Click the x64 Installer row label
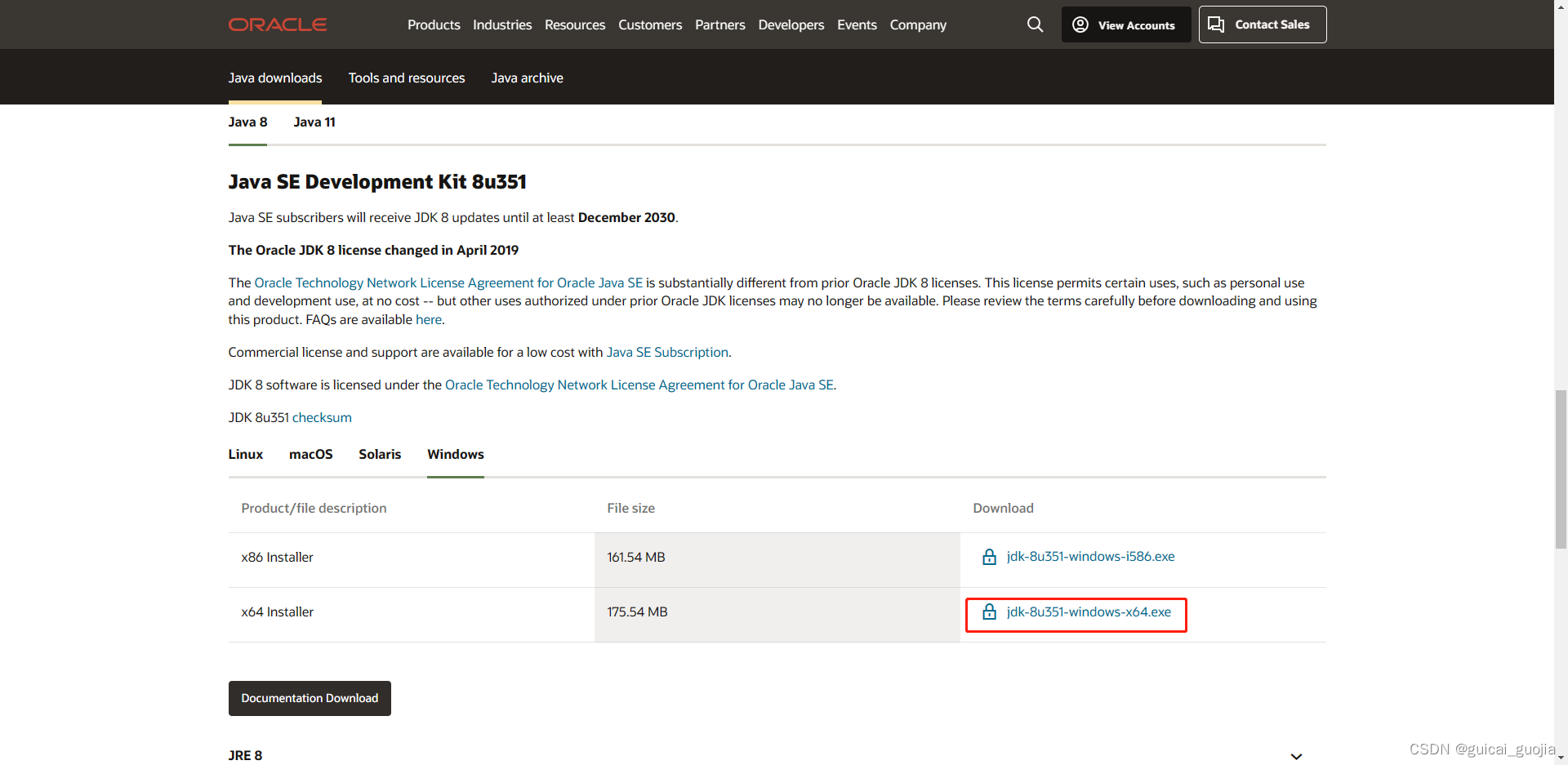The height and width of the screenshot is (765, 1568). tap(277, 612)
